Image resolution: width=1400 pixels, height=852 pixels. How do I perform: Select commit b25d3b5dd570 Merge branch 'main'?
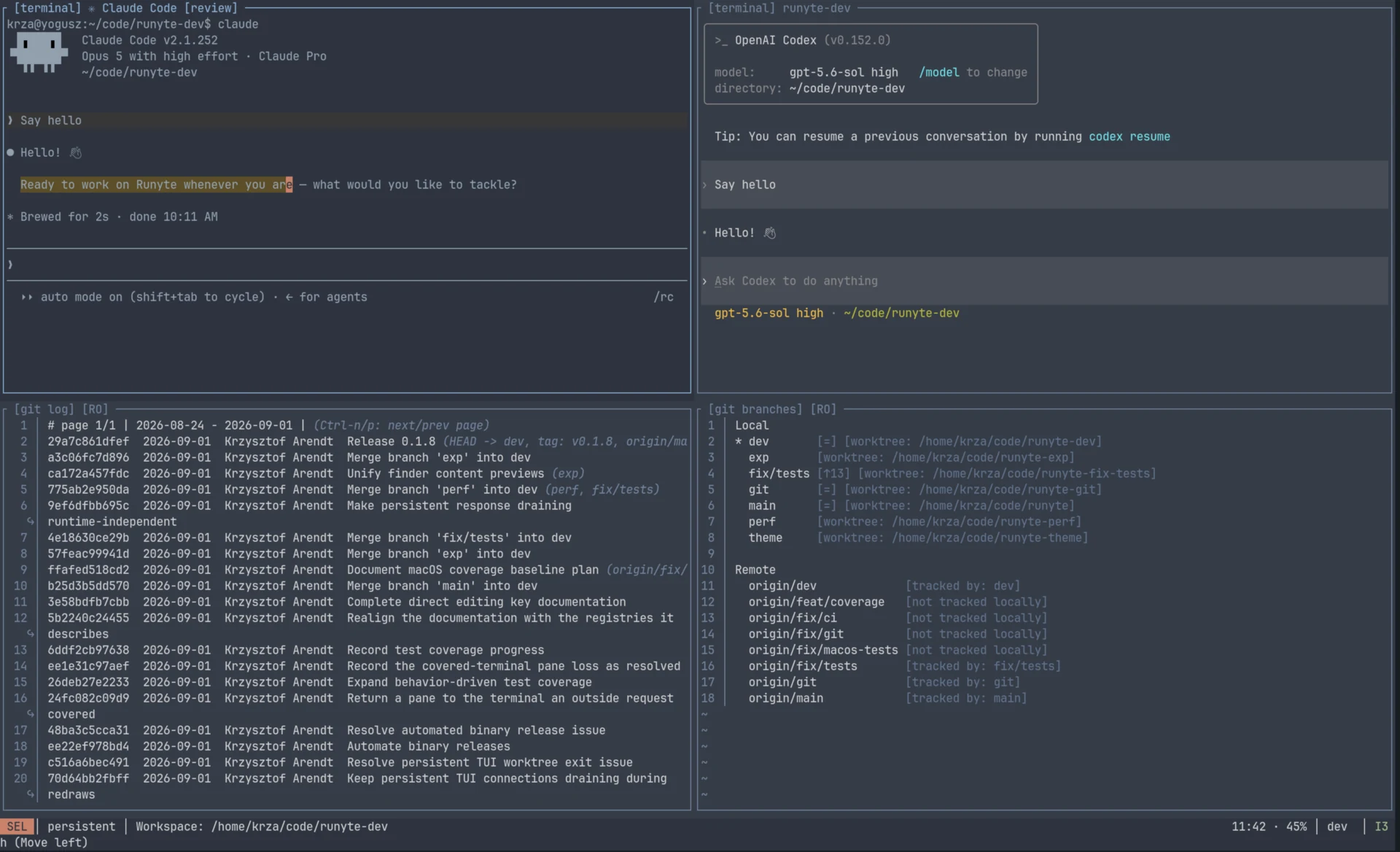pos(292,586)
